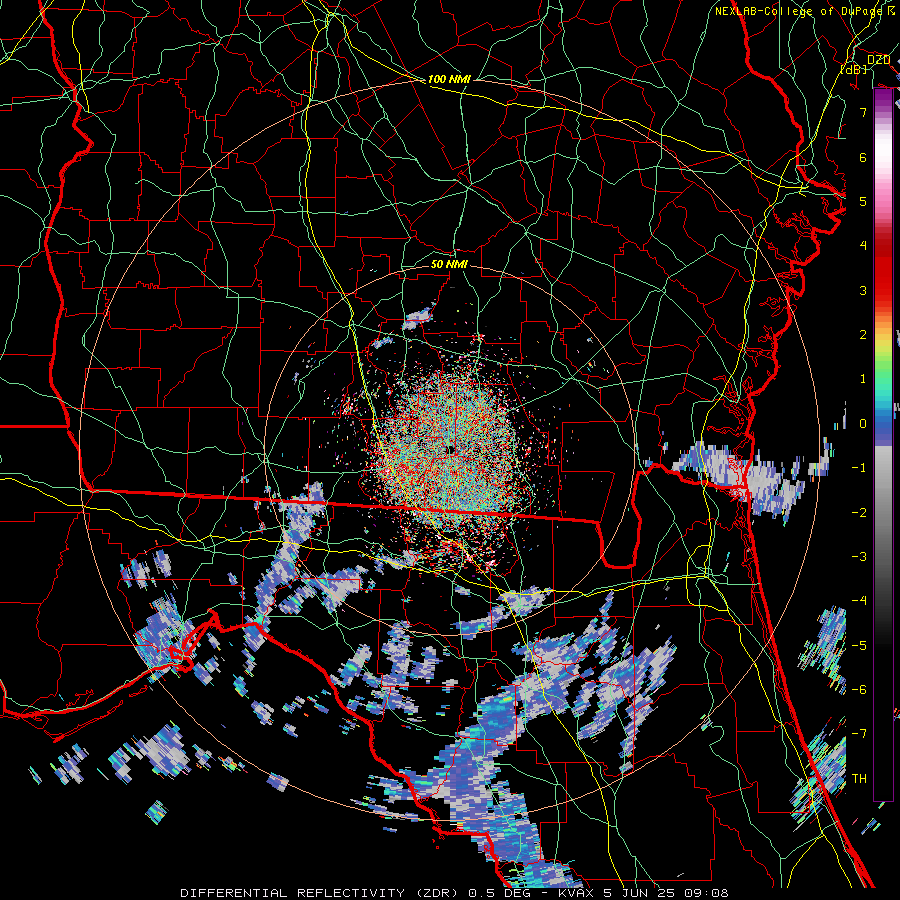Click the 2 value on the color scale
This screenshot has width=900, height=900.
863,335
